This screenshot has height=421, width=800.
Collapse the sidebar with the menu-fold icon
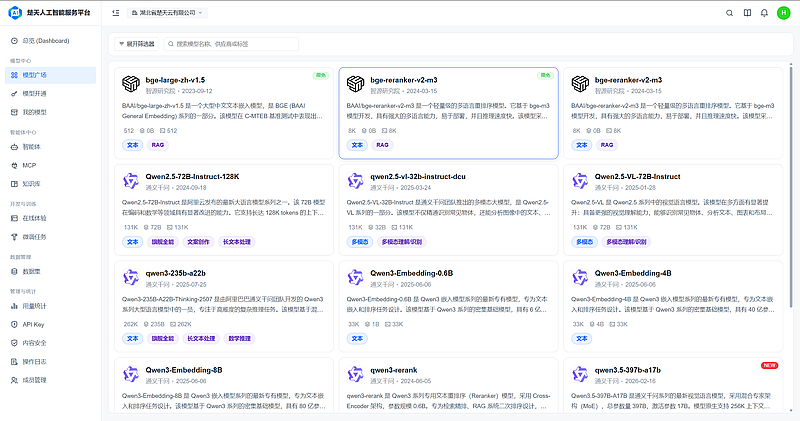coord(116,13)
